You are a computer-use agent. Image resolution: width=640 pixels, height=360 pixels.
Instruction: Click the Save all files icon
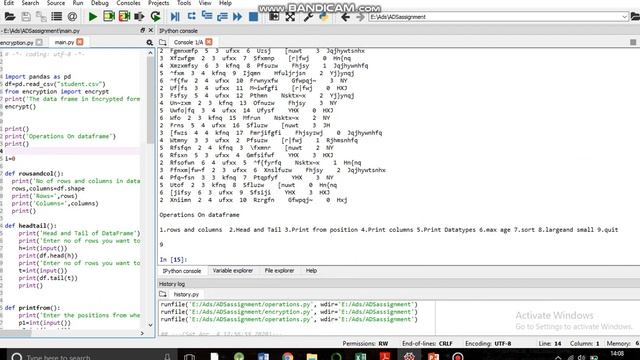point(41,17)
